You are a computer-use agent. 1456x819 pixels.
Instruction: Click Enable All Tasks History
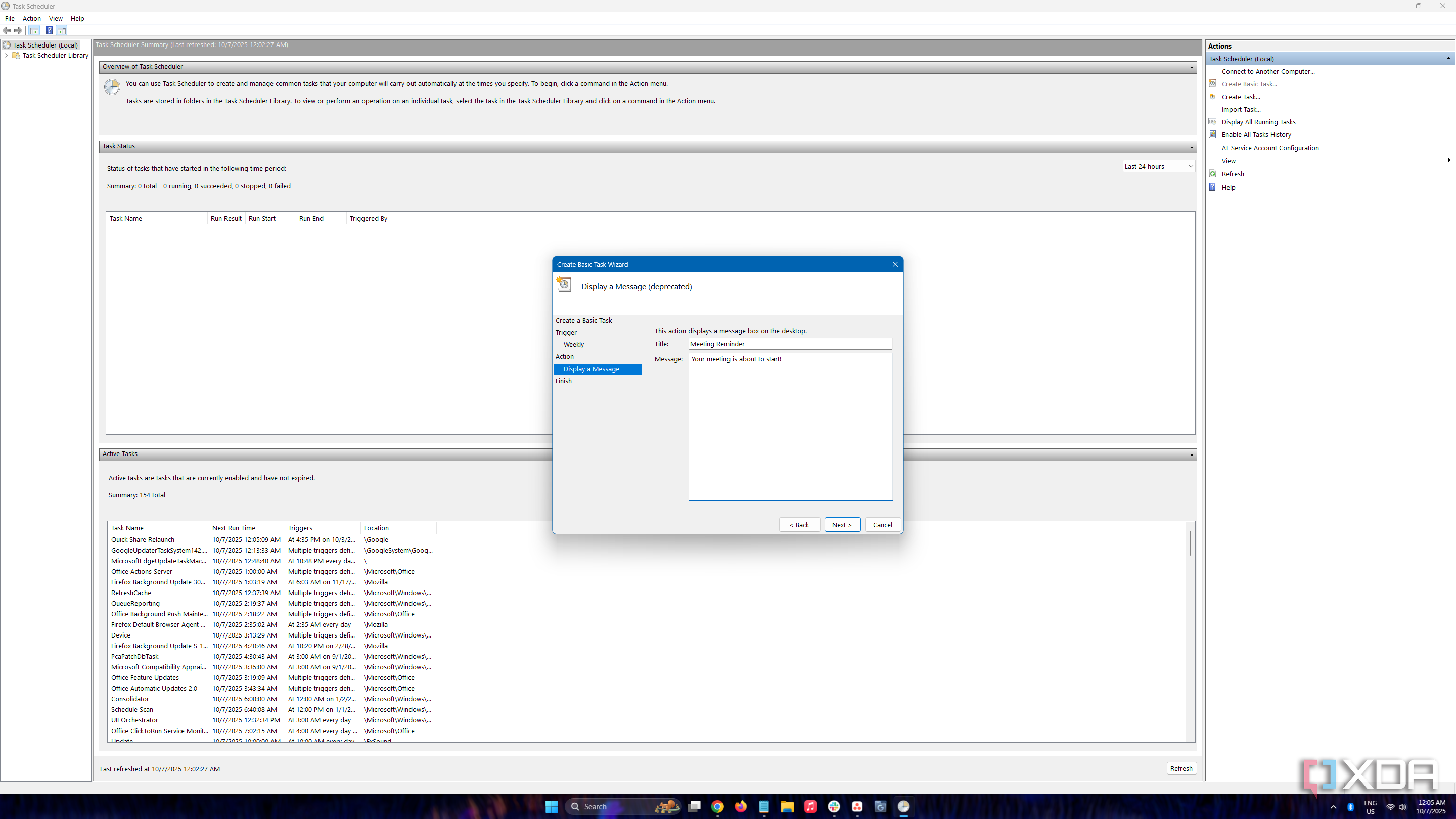[1256, 134]
